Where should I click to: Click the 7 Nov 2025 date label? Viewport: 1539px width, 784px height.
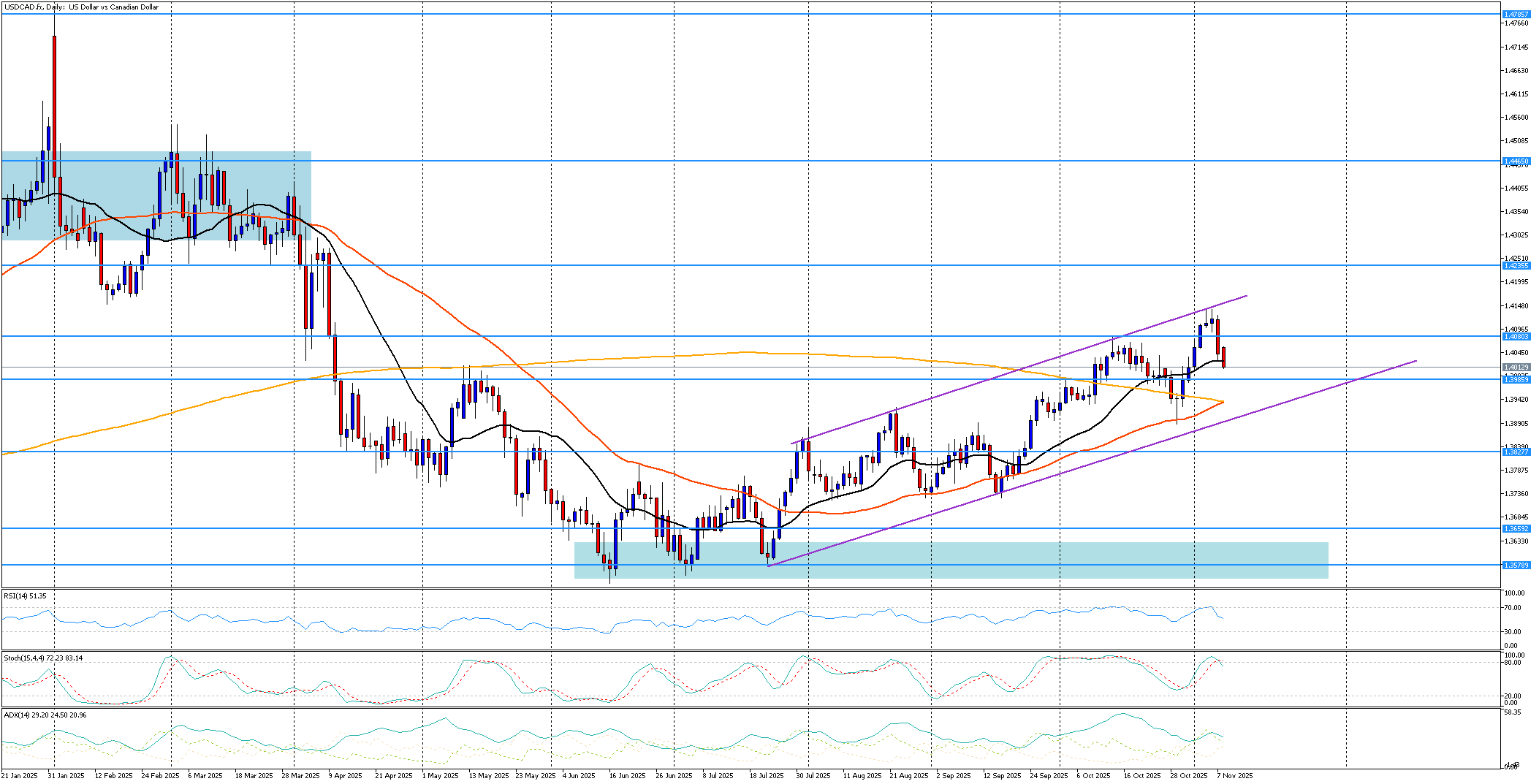(x=1235, y=776)
